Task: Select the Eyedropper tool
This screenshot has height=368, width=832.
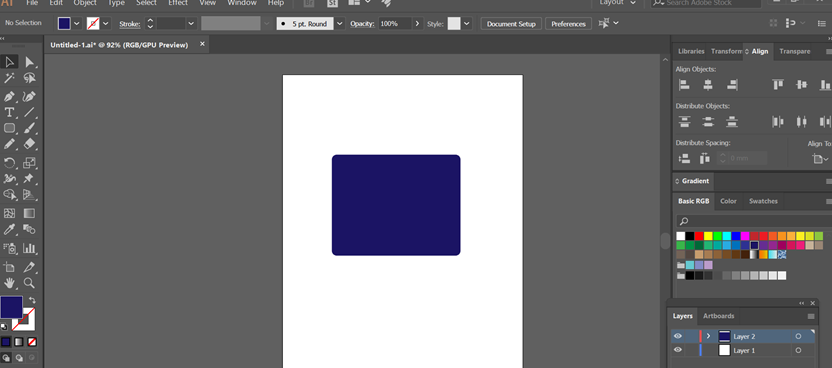Action: [10, 229]
